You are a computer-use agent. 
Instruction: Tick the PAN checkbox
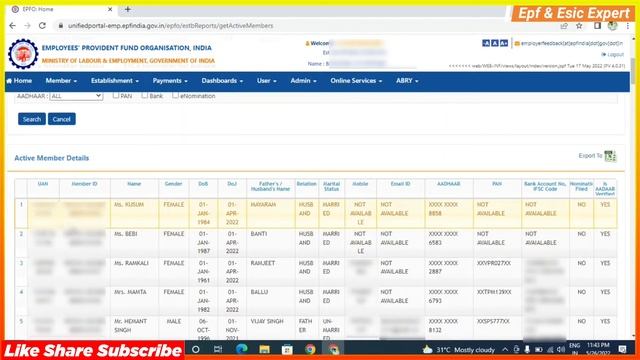click(x=116, y=96)
